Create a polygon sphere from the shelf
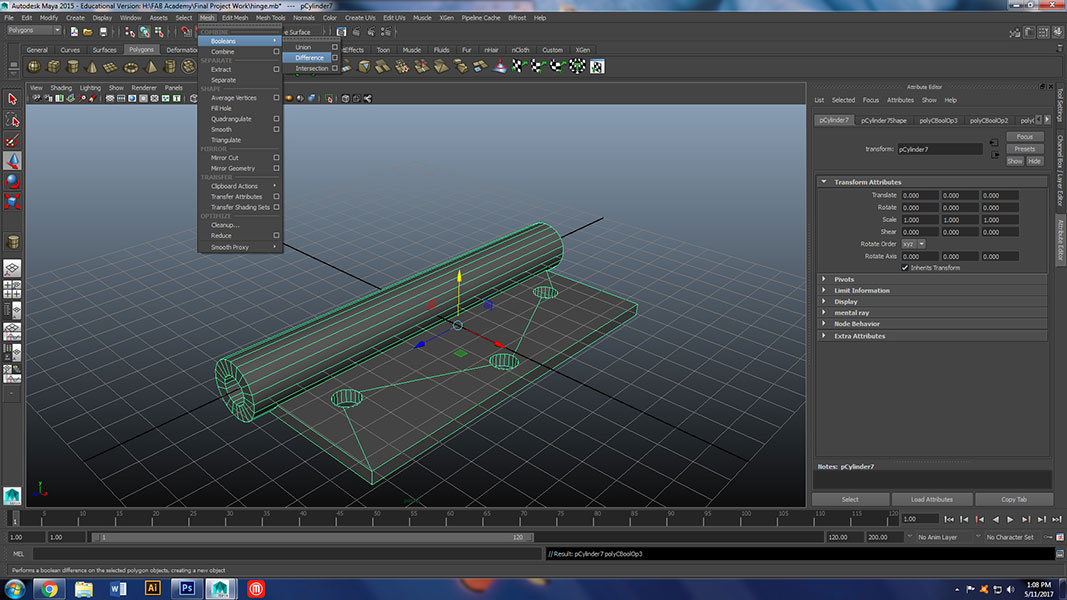The height and width of the screenshot is (600, 1067). tap(33, 67)
